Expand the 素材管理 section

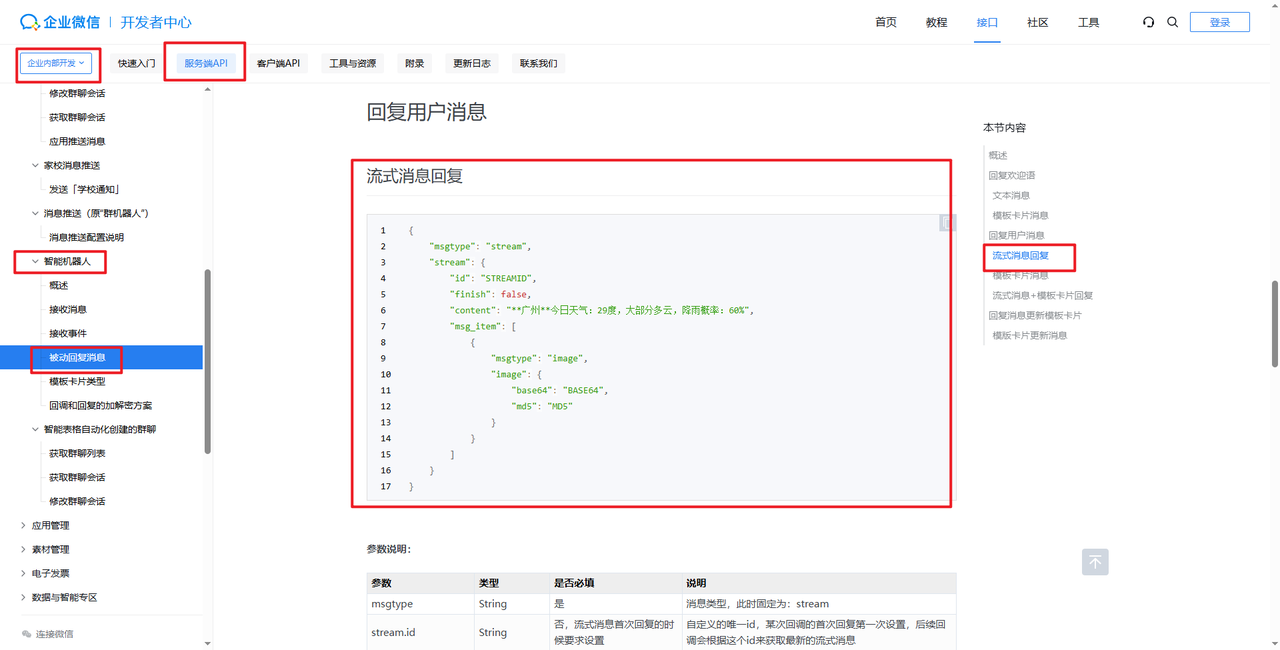tap(24, 549)
